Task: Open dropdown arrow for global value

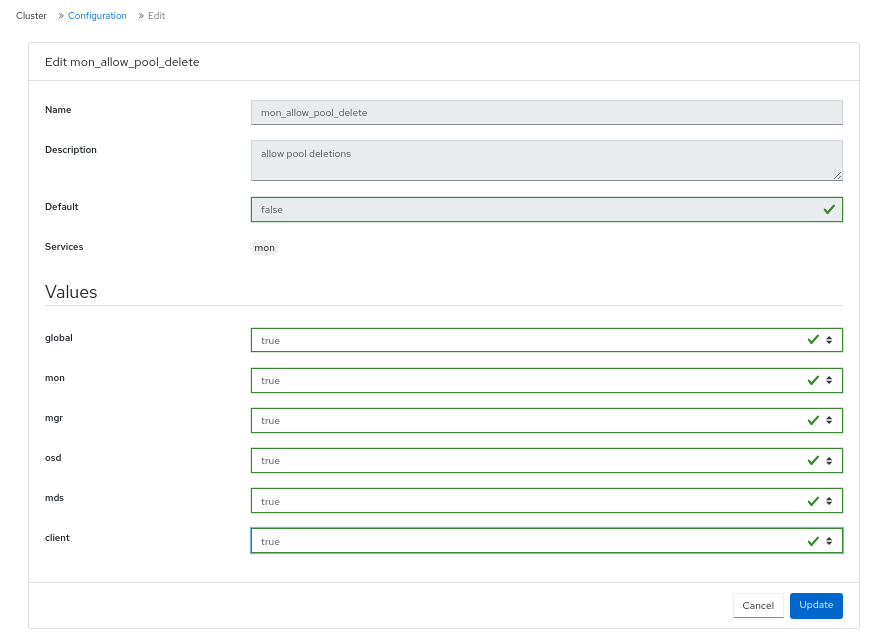Action: 829,340
